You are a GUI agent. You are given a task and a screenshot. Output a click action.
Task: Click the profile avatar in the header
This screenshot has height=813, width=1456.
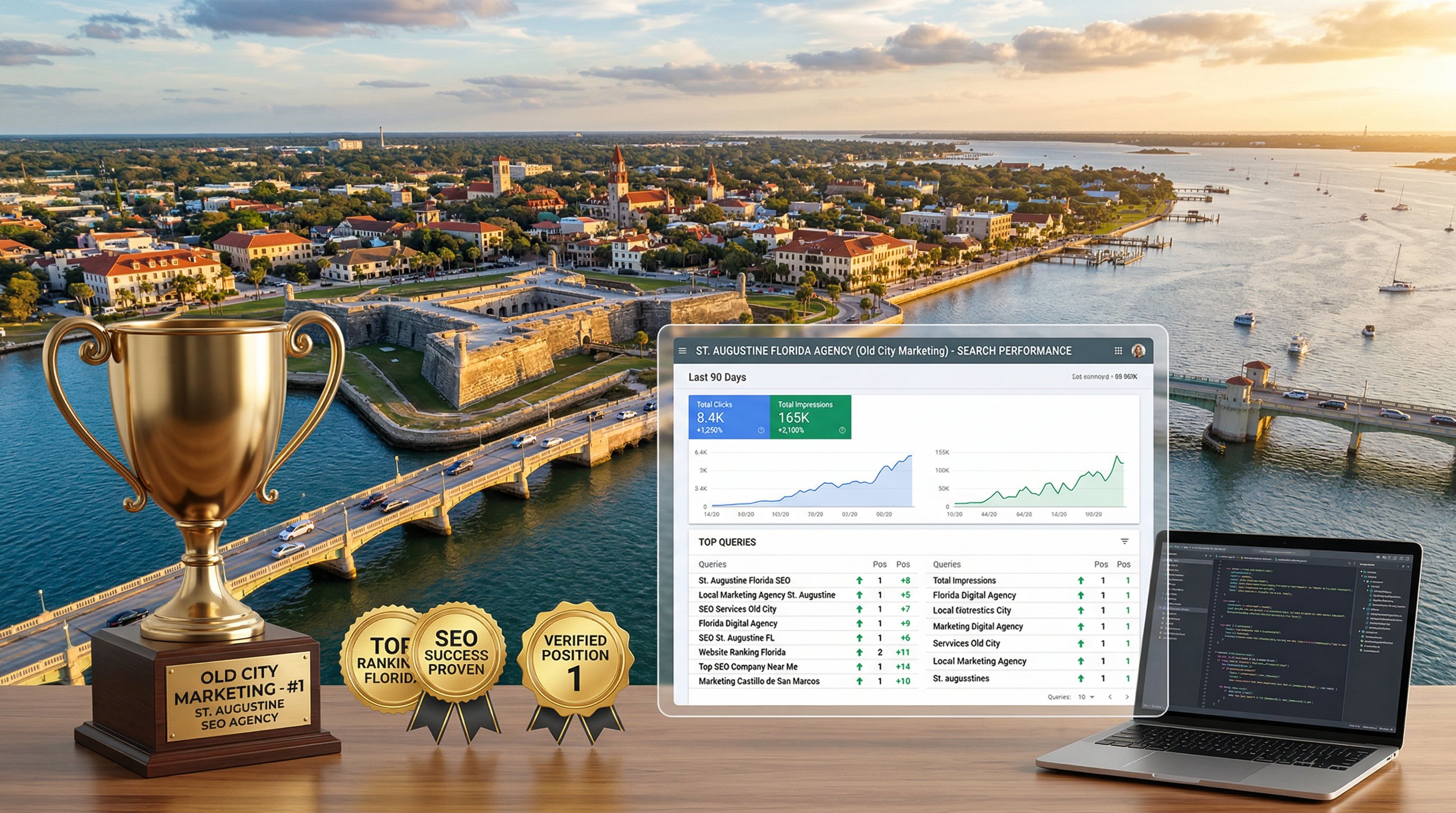click(x=1140, y=351)
